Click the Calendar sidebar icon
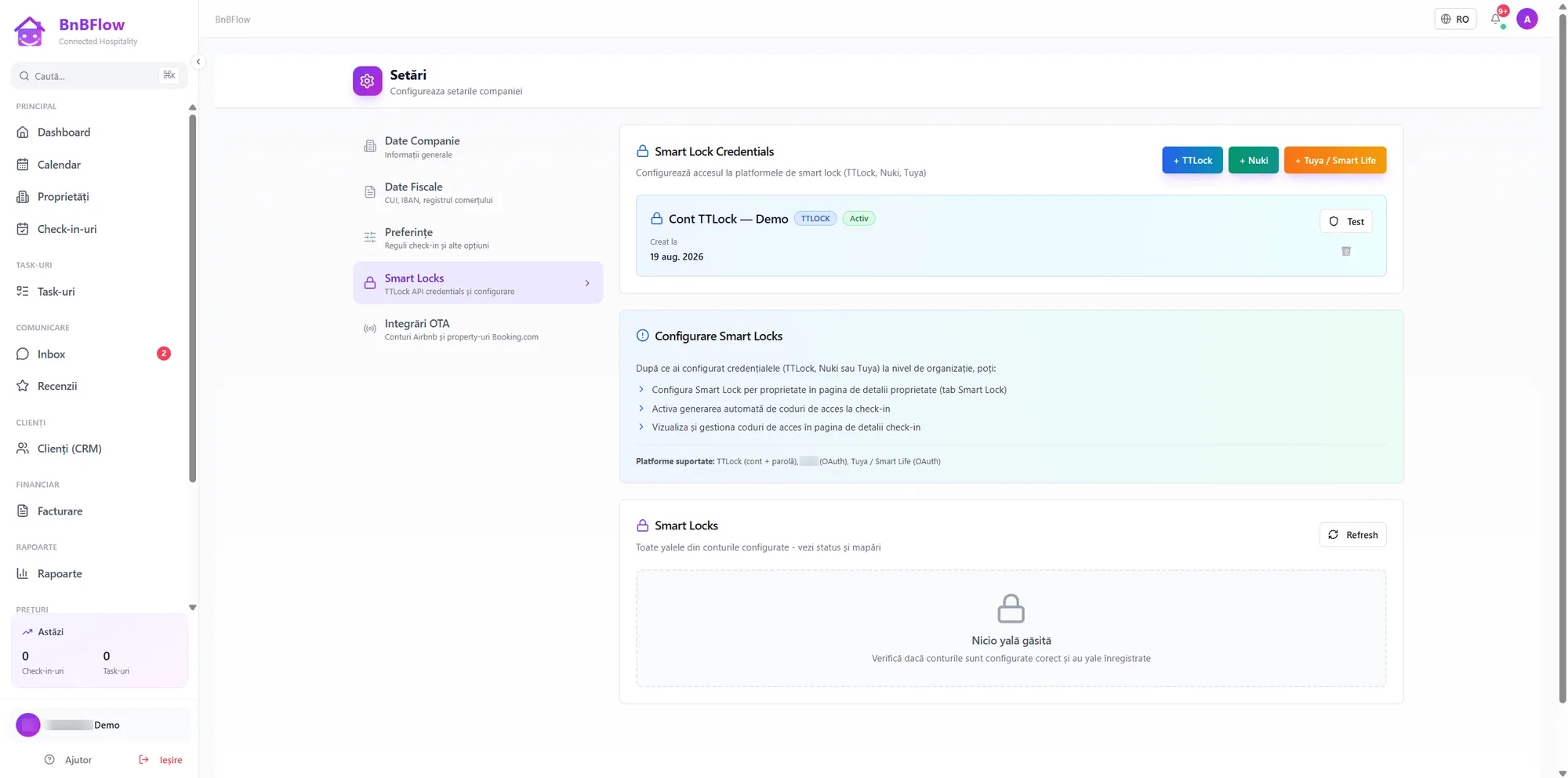The image size is (1568, 778). (23, 165)
